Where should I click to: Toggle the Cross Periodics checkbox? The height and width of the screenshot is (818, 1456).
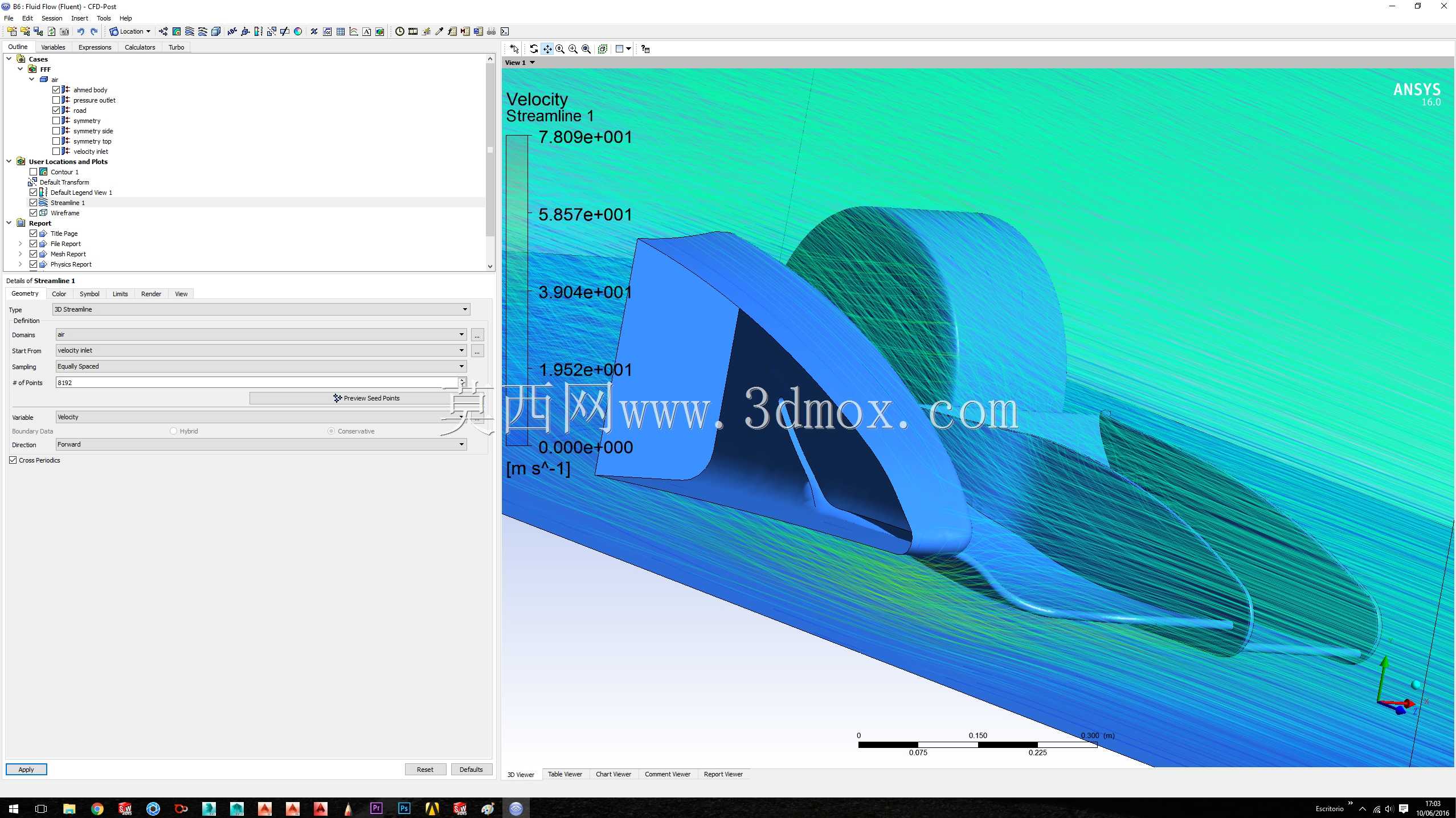click(13, 460)
